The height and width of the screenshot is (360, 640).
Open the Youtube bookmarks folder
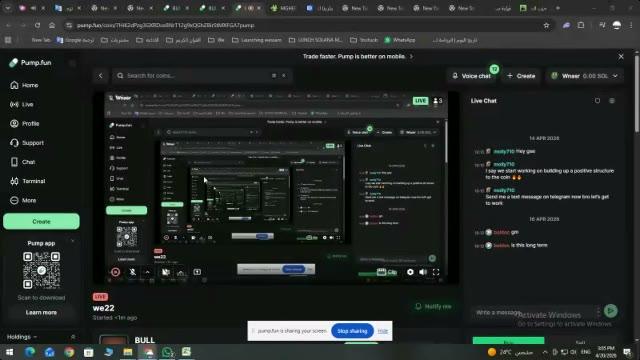tap(364, 40)
